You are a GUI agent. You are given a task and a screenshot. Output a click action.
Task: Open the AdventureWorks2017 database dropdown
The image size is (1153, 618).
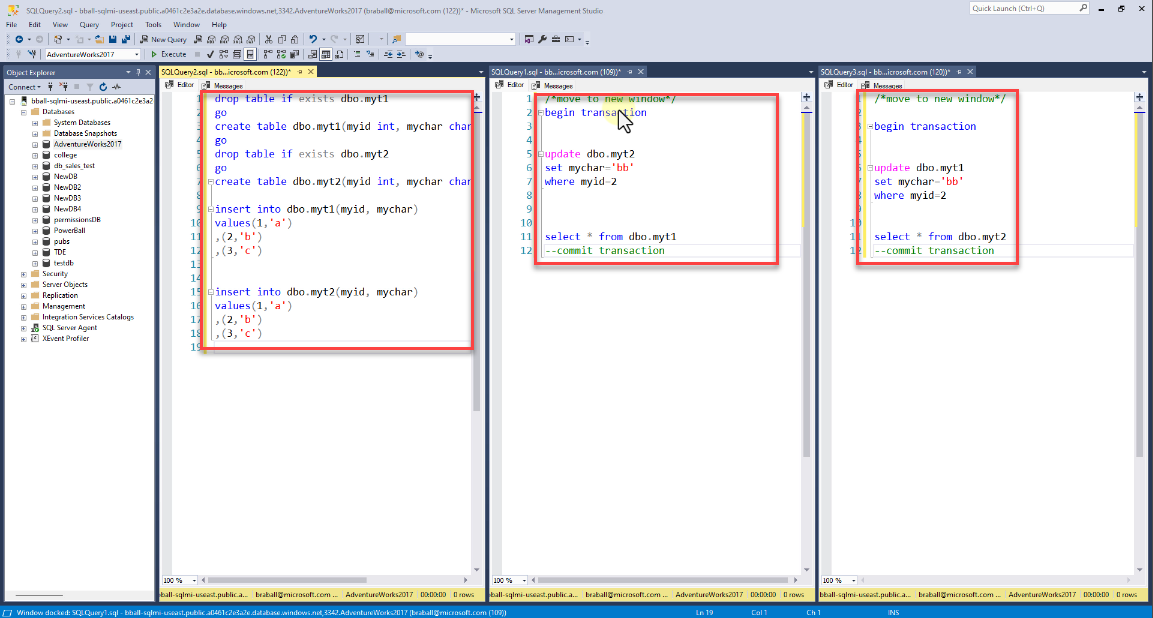[136, 54]
